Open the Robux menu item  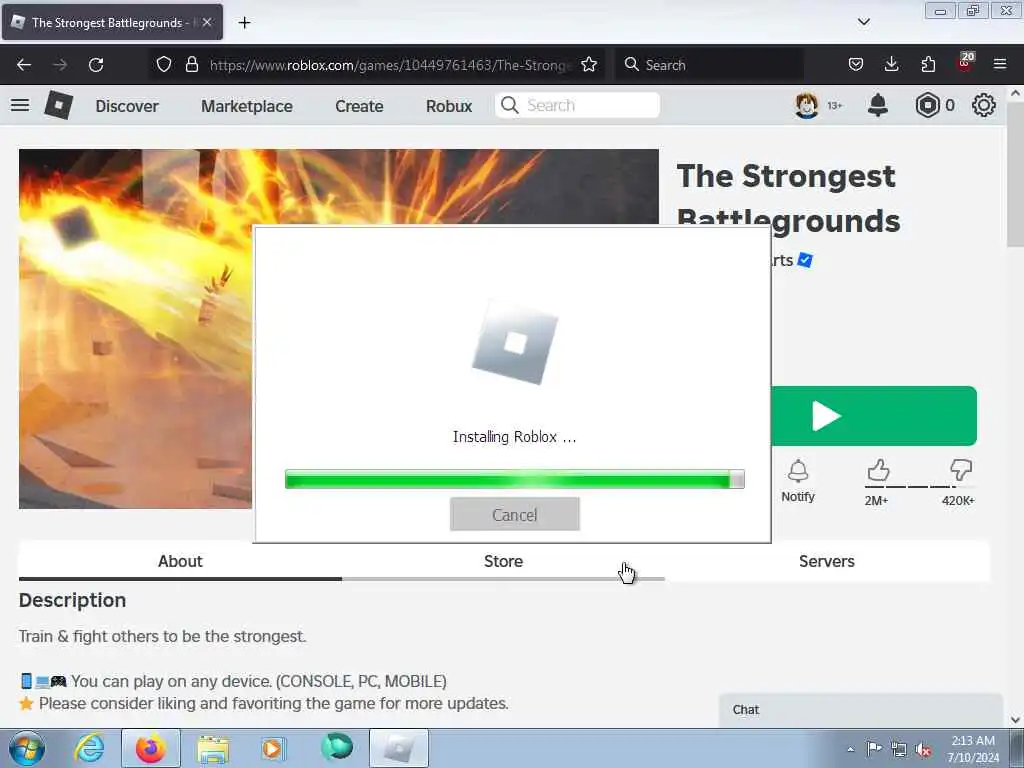click(x=449, y=106)
